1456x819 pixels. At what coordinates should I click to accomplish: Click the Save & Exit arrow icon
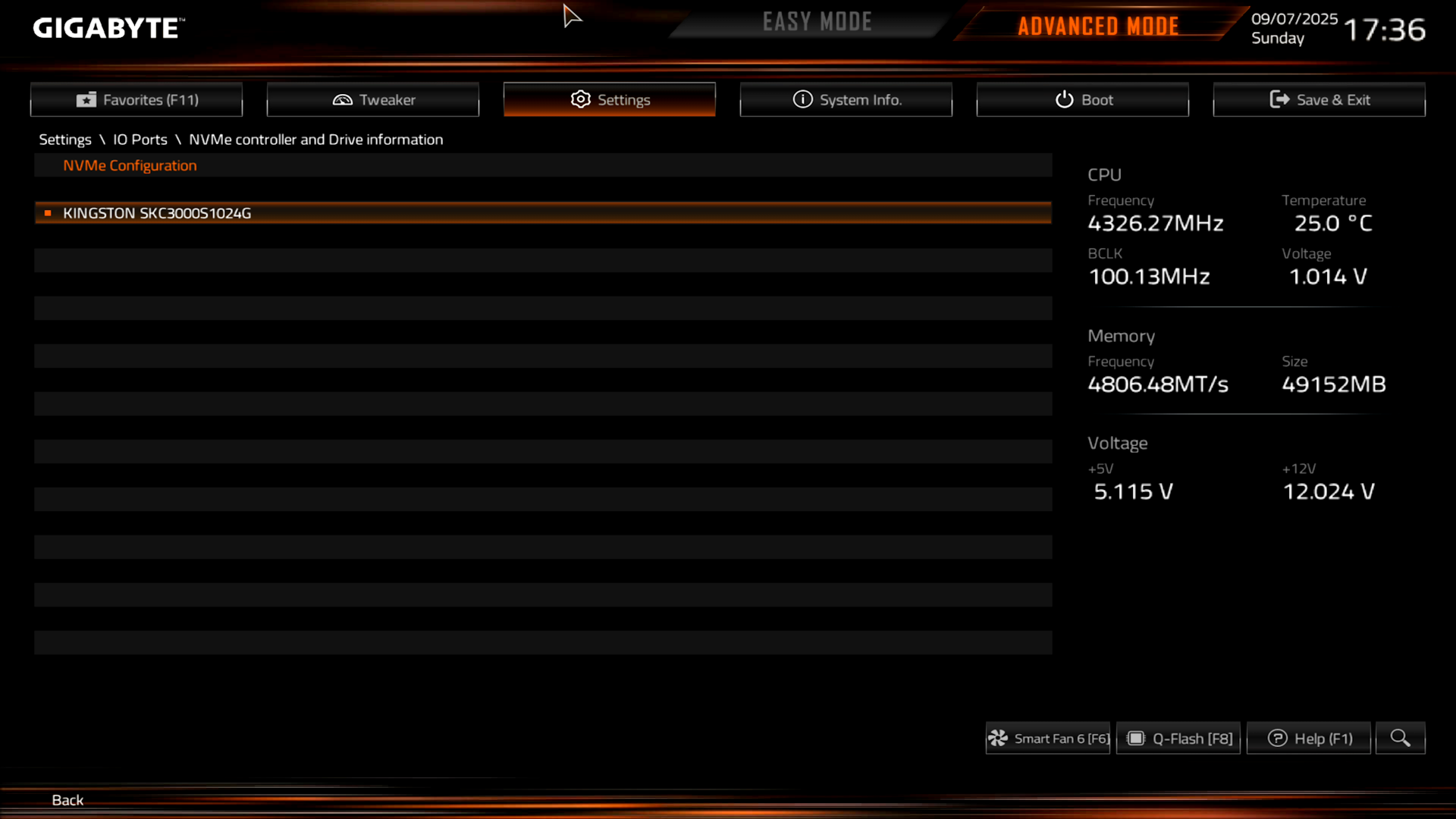tap(1279, 99)
